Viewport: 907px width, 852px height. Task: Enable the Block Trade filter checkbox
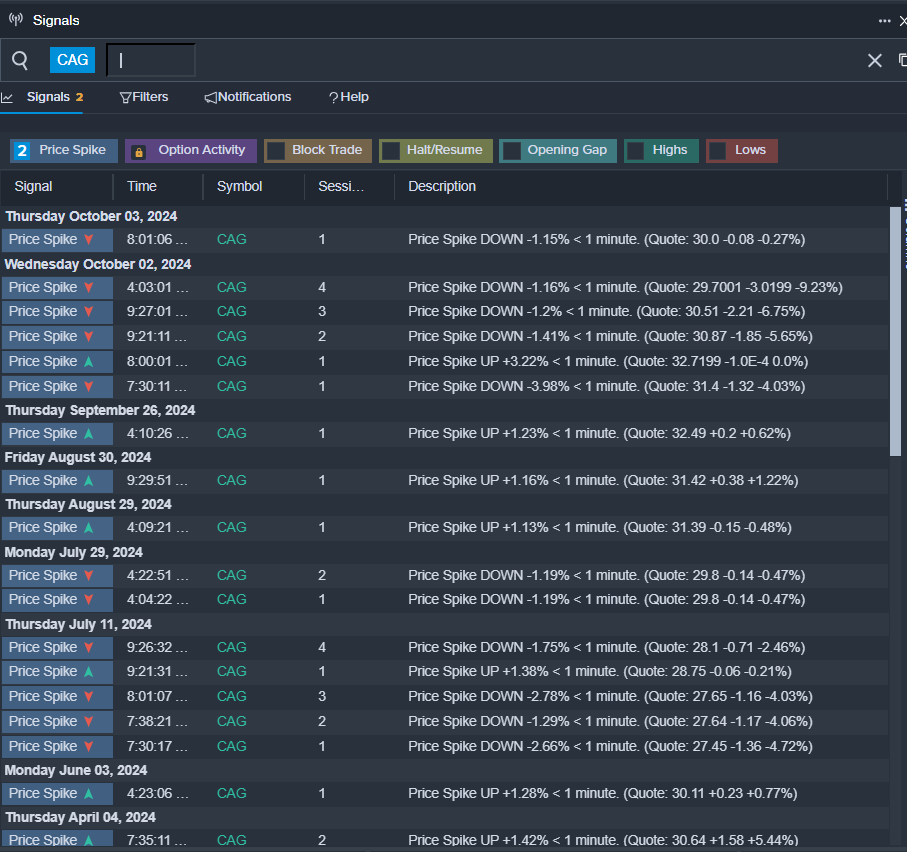tap(276, 151)
